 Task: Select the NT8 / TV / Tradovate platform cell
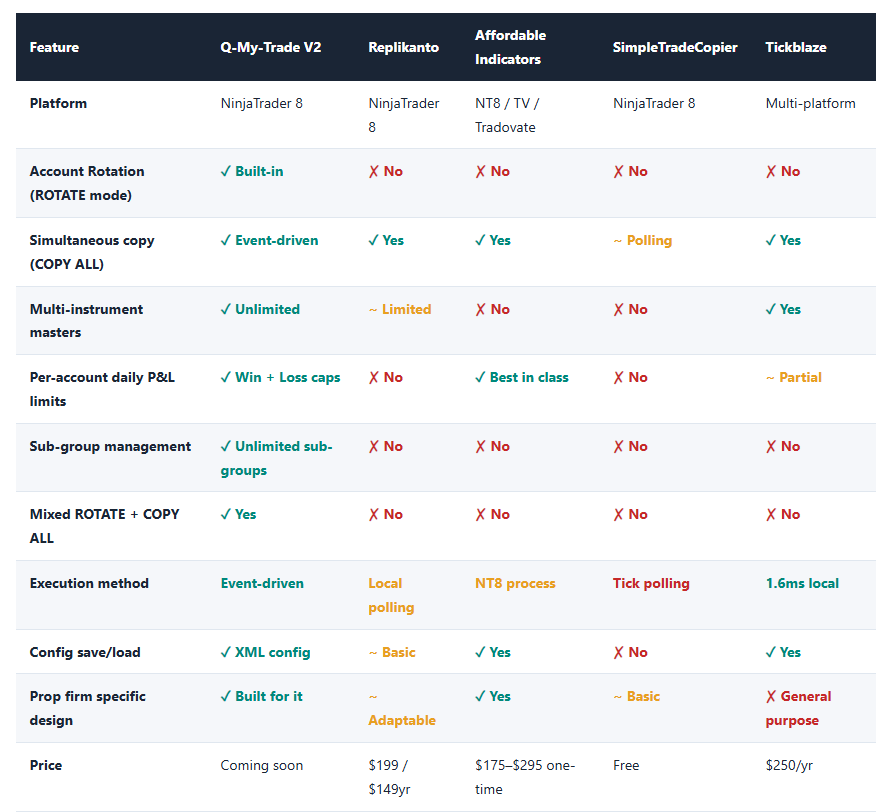pos(507,115)
